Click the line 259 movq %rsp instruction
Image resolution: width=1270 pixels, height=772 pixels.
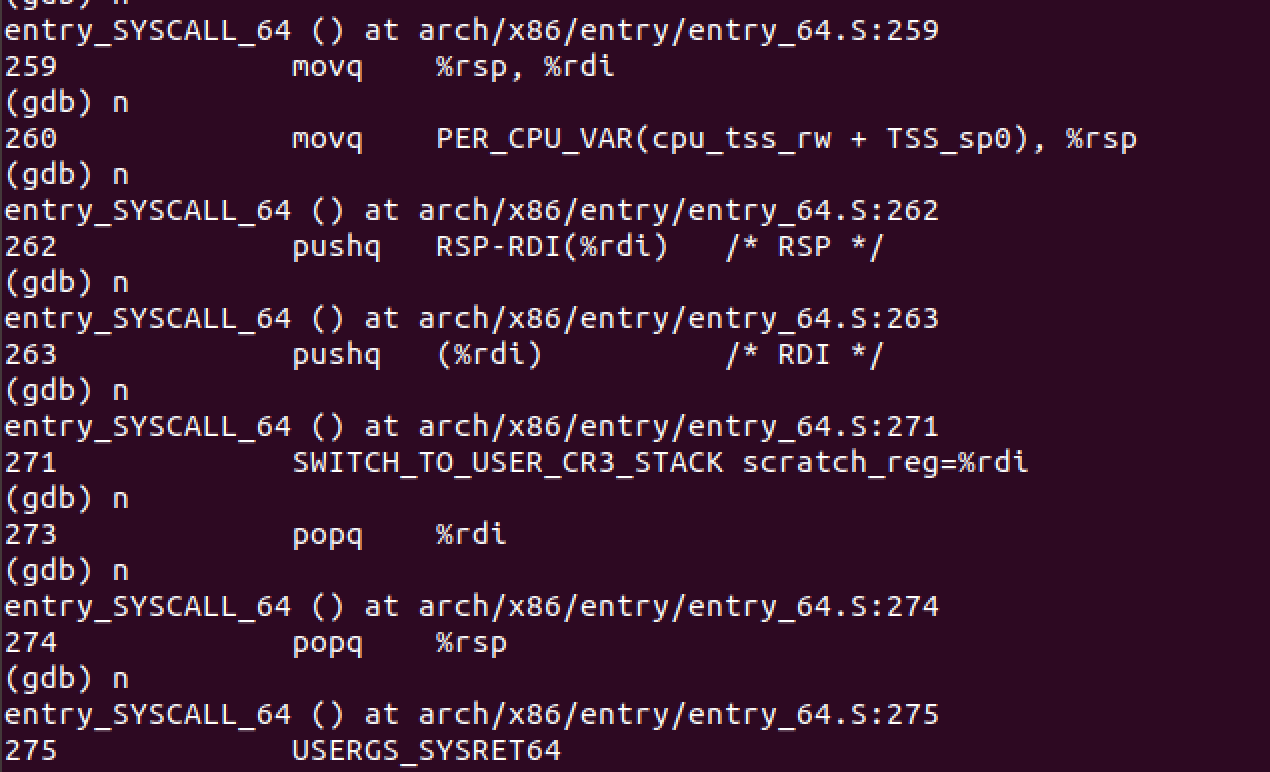[x=452, y=67]
